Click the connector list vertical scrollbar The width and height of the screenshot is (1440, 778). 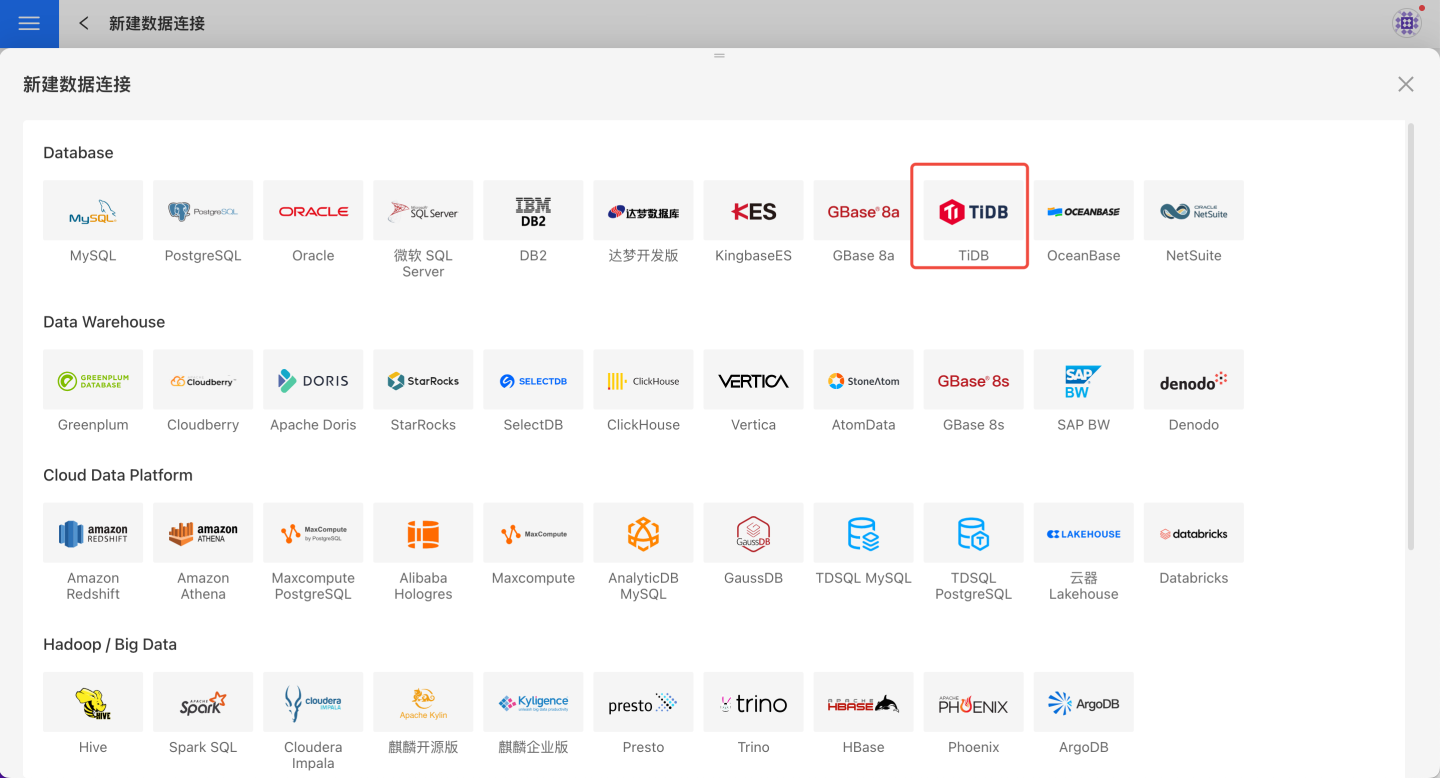tap(1411, 335)
